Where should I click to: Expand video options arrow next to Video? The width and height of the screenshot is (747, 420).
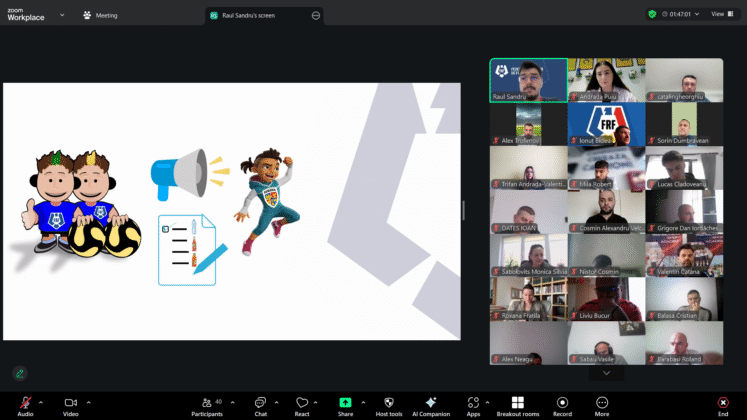(88, 402)
